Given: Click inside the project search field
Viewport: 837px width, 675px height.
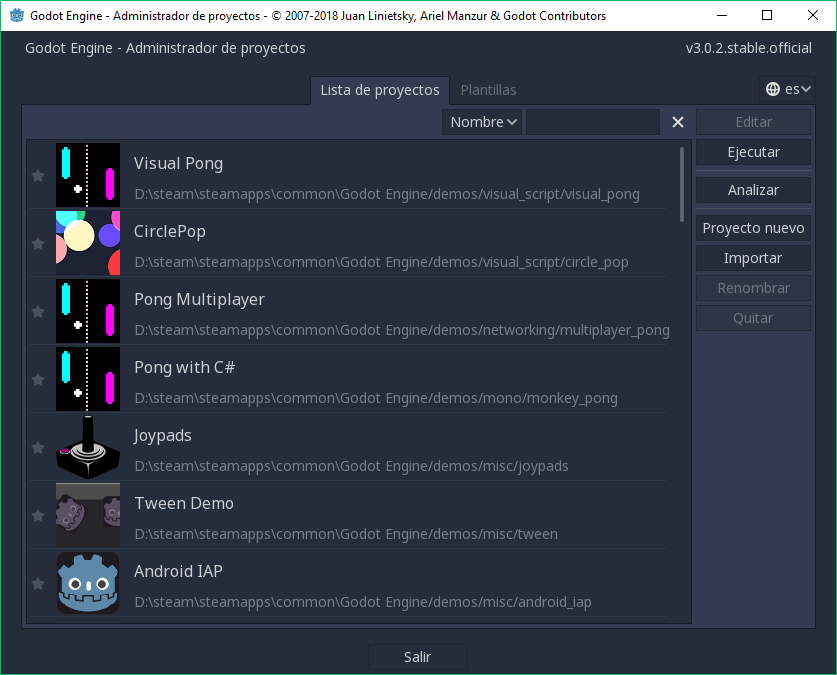Looking at the screenshot, I should tap(592, 122).
